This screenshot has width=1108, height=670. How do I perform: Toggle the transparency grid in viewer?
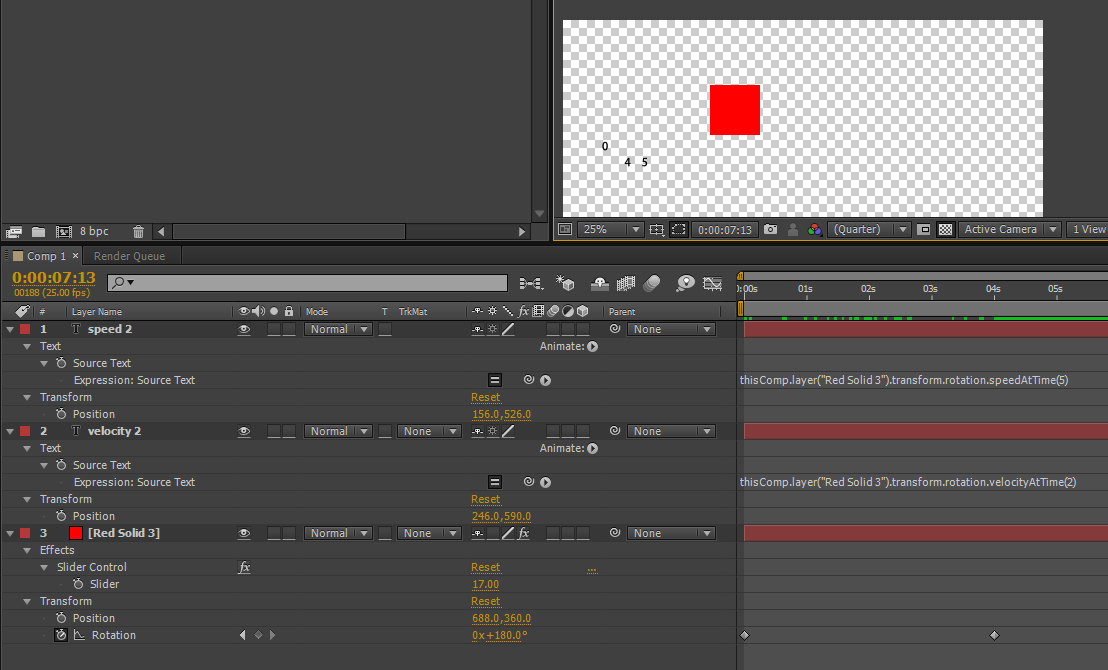(x=945, y=229)
